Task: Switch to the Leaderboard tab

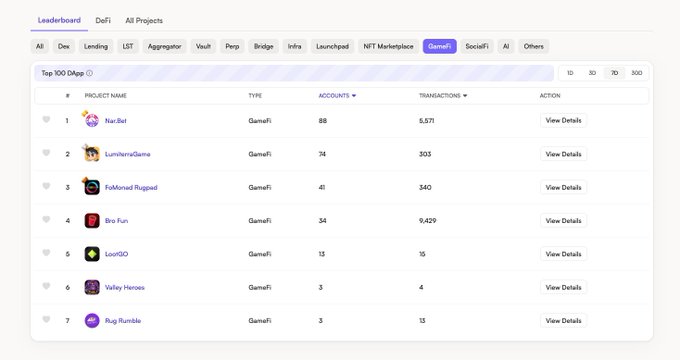Action: tap(59, 20)
